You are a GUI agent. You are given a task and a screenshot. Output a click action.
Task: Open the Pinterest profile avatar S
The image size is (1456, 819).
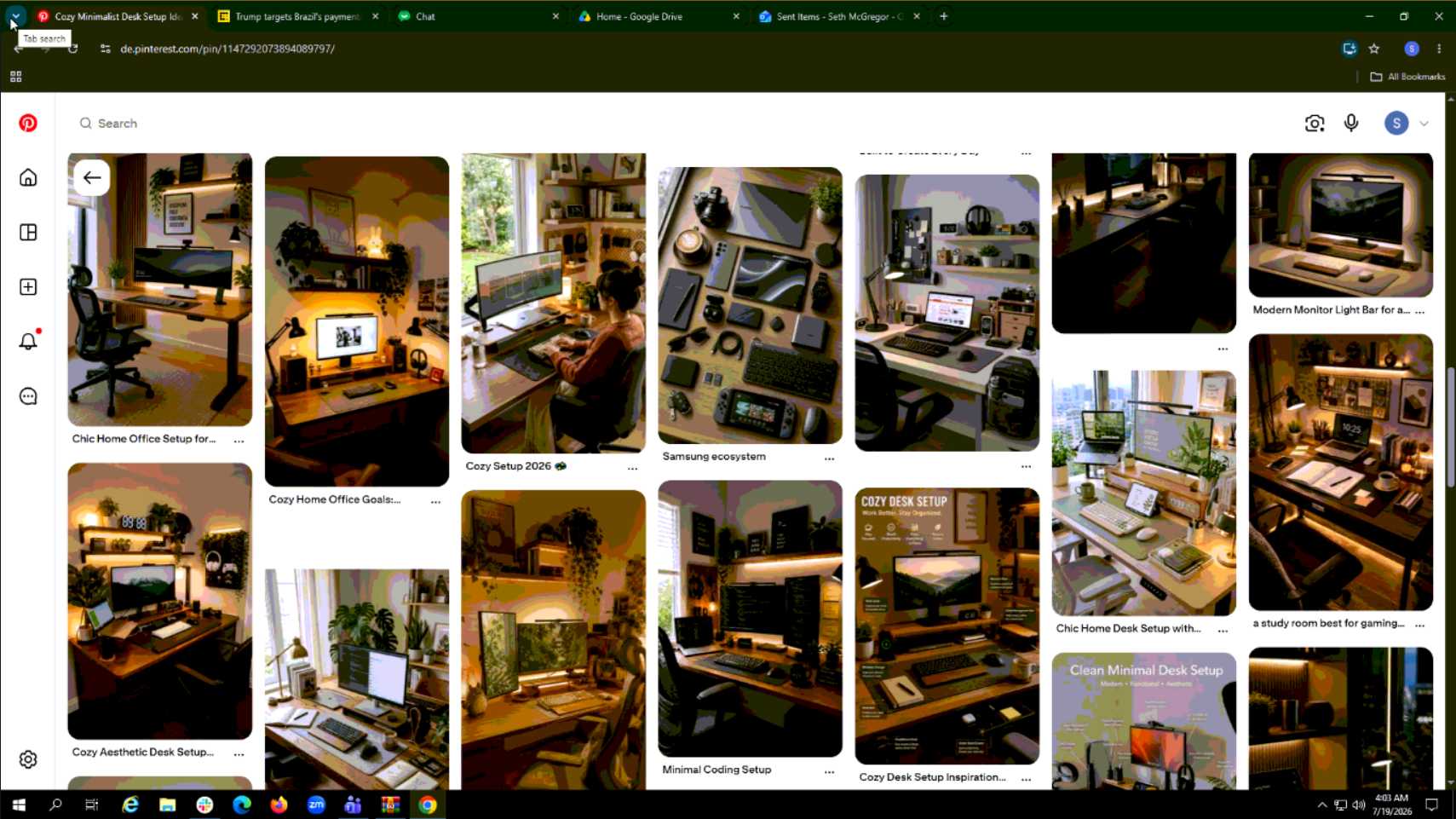[x=1396, y=124]
